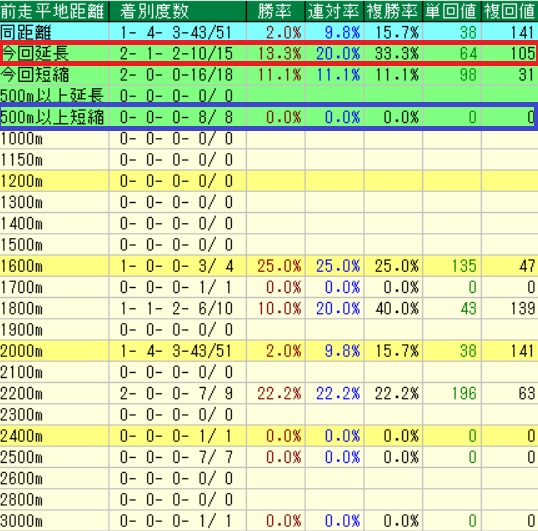The image size is (538, 531).
Task: Select the 今回短縮 row label
Action: click(35, 74)
